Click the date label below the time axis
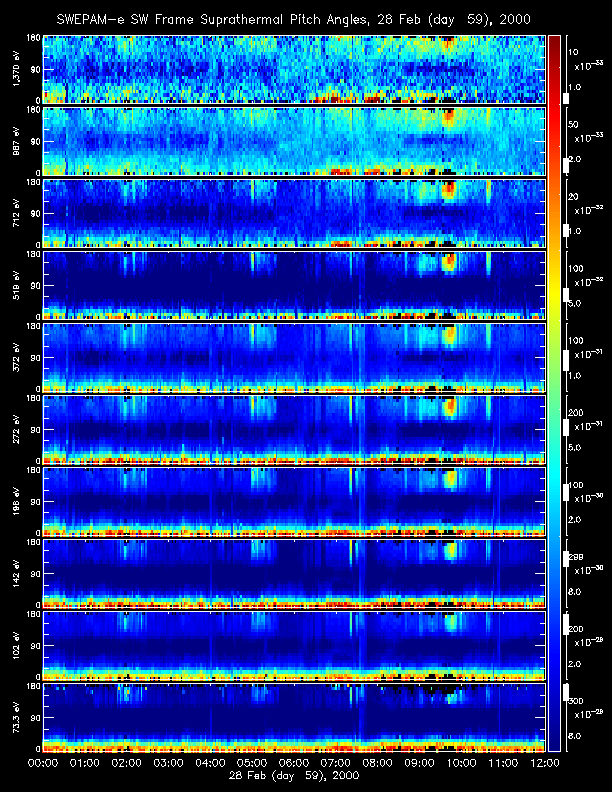The height and width of the screenshot is (792, 612). 293,776
